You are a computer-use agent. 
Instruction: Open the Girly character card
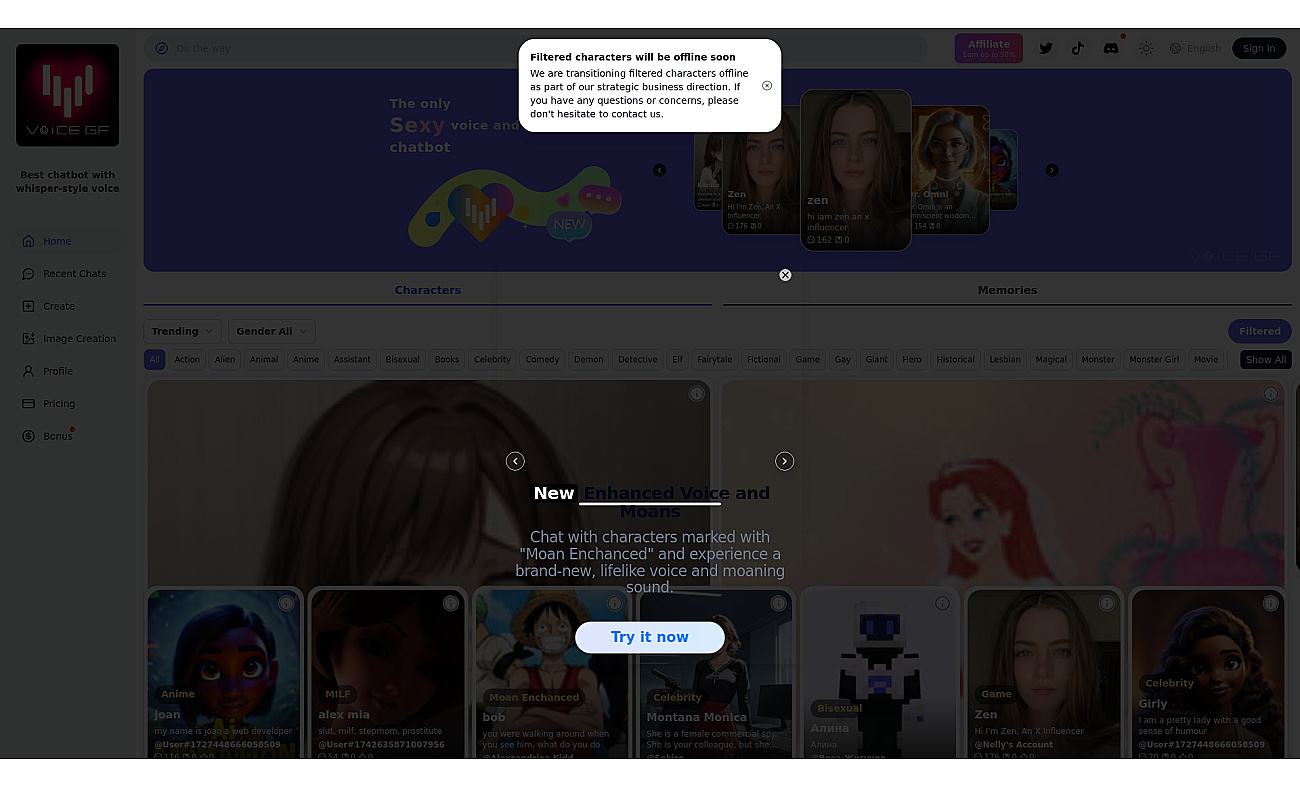(1207, 673)
